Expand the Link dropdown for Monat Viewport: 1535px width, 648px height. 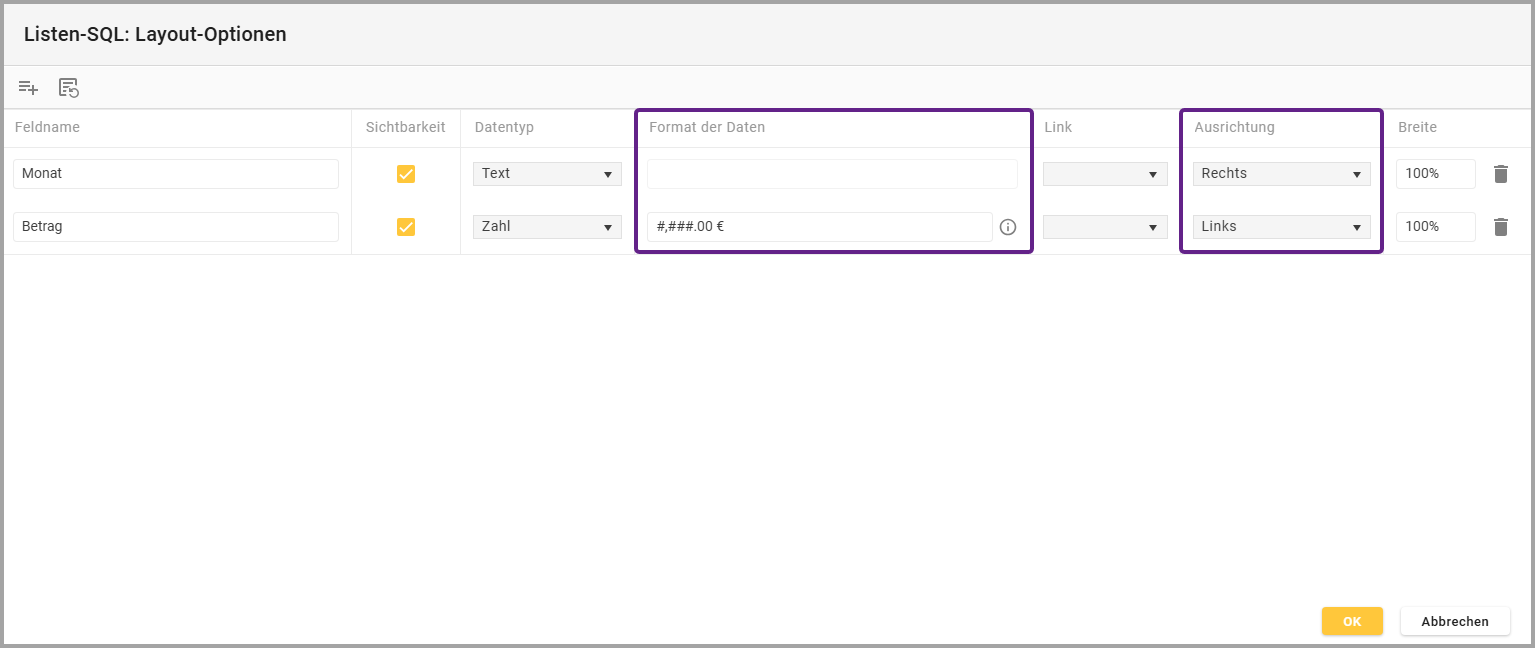click(1105, 174)
